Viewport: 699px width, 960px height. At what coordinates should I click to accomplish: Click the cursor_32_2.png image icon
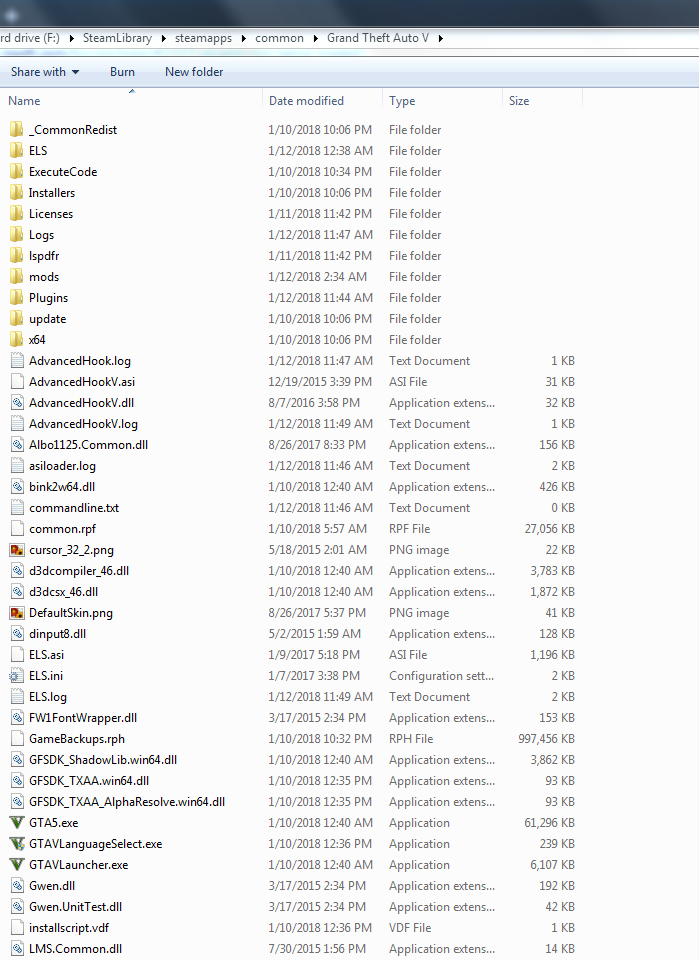tap(17, 550)
